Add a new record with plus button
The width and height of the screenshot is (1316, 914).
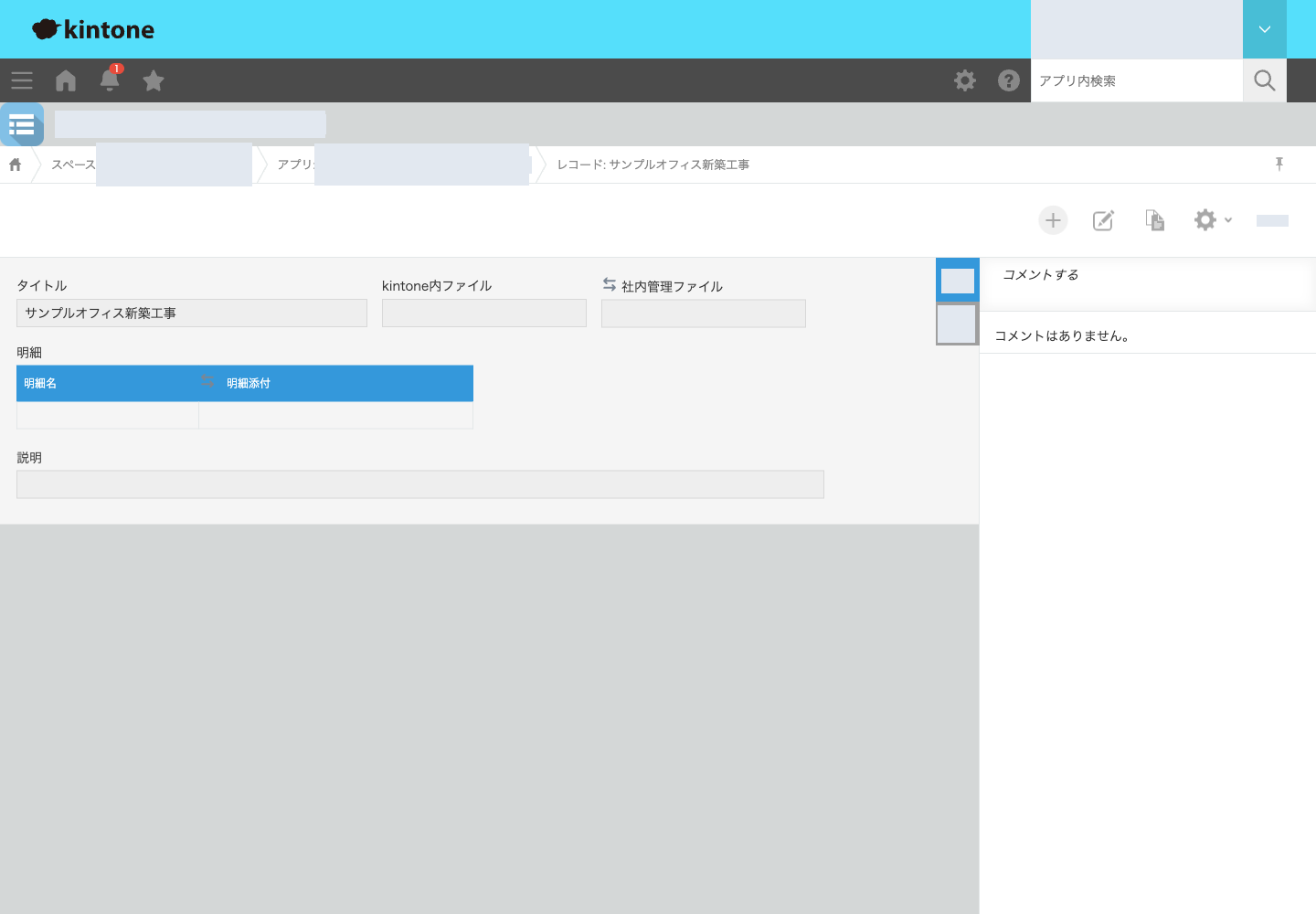(1053, 220)
